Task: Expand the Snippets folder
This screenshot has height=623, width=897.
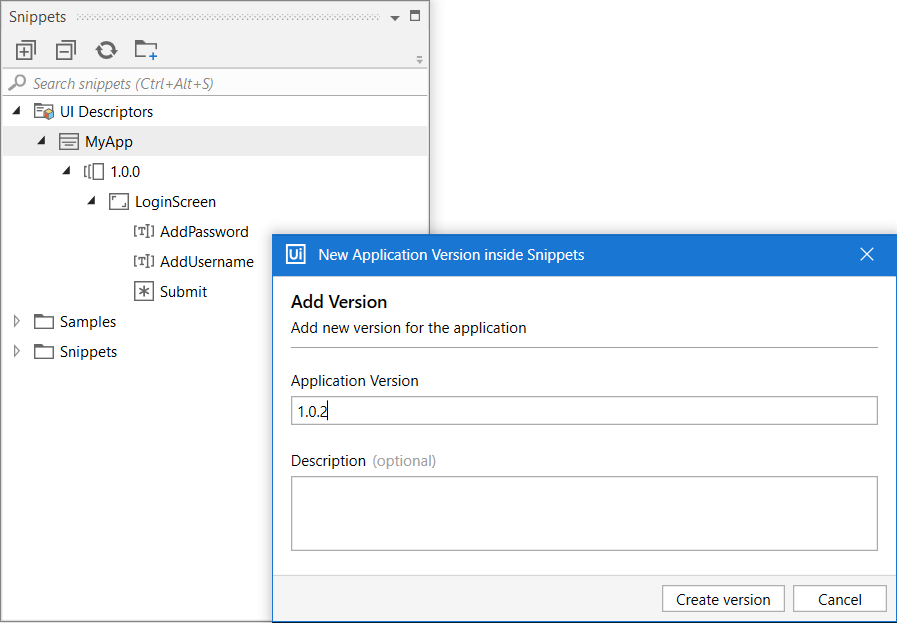Action: tap(17, 352)
